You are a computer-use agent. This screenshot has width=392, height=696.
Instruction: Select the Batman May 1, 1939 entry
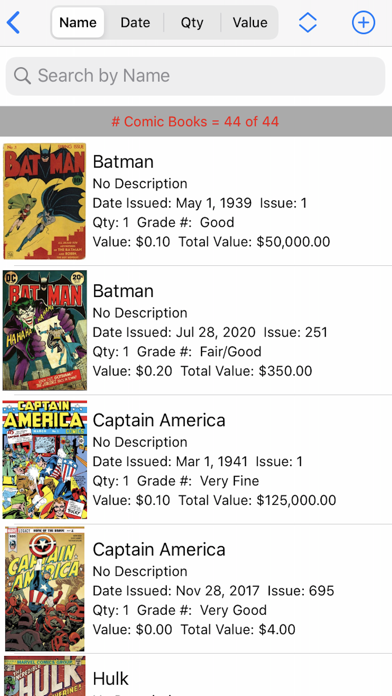[x=196, y=201]
